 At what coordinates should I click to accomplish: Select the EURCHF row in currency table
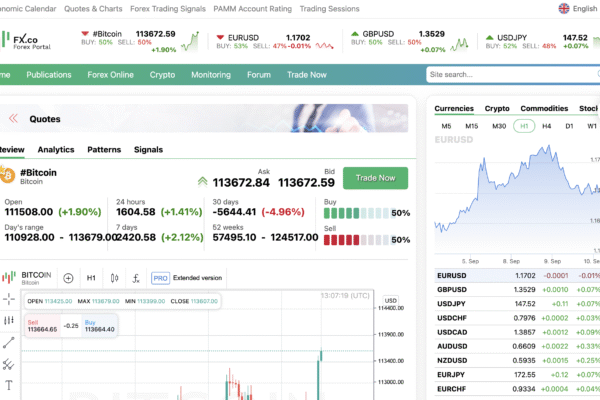517,389
